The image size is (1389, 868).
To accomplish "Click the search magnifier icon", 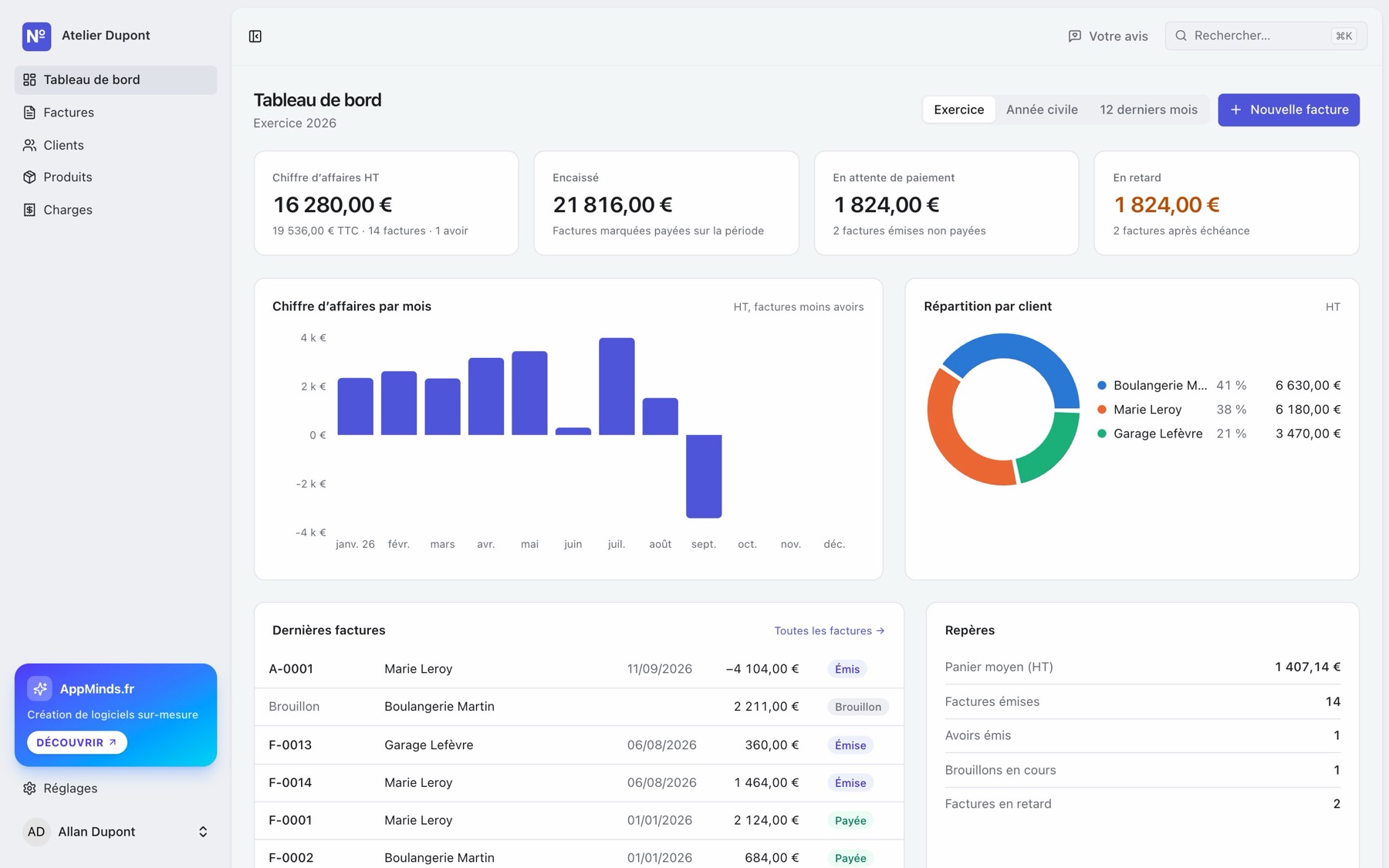I will coord(1181,35).
